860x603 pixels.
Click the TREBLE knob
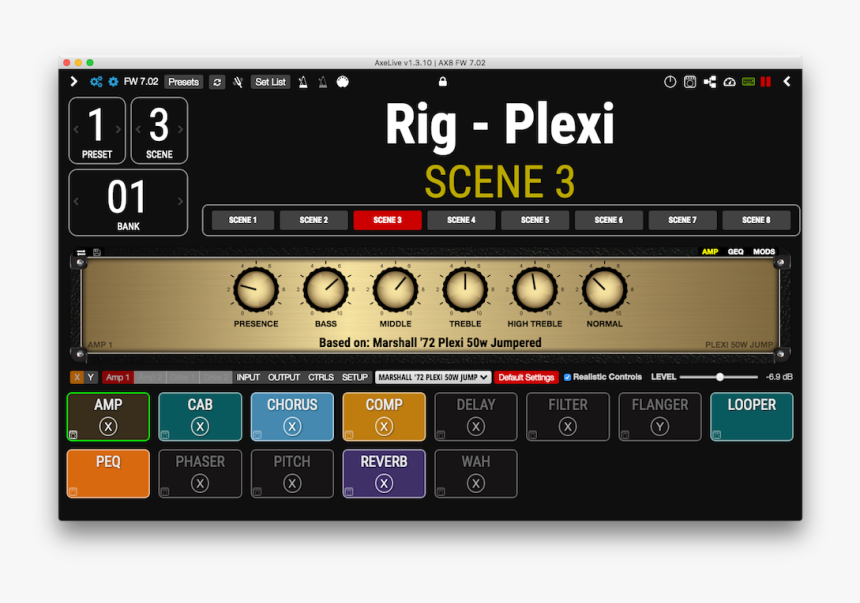point(465,289)
